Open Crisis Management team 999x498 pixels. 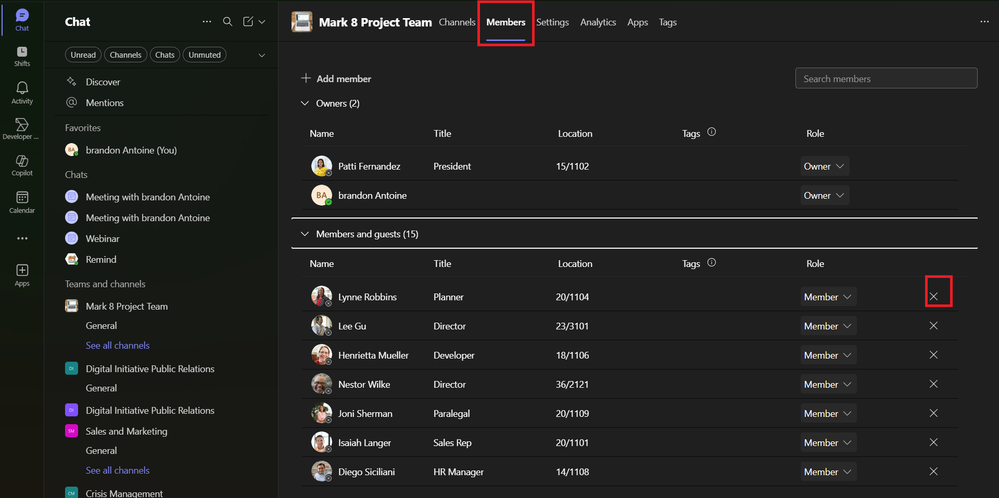pos(124,493)
